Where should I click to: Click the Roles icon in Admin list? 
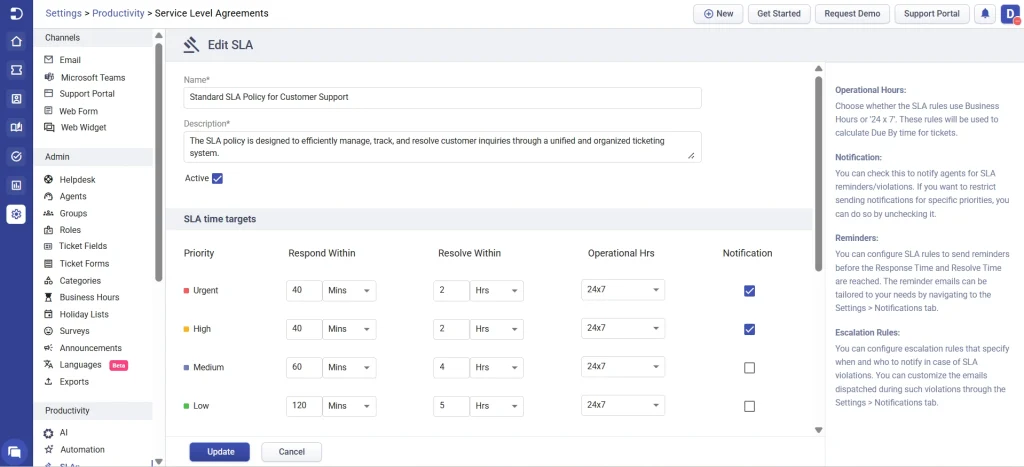pos(48,230)
